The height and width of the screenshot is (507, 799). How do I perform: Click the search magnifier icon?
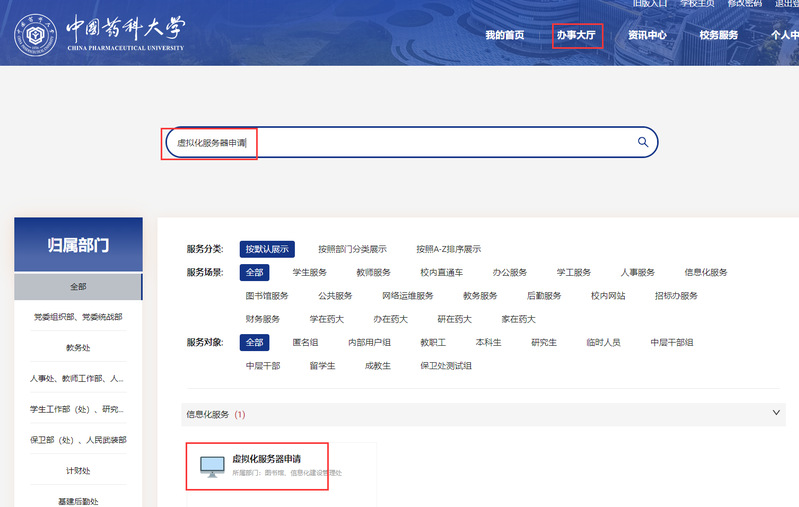click(x=643, y=142)
